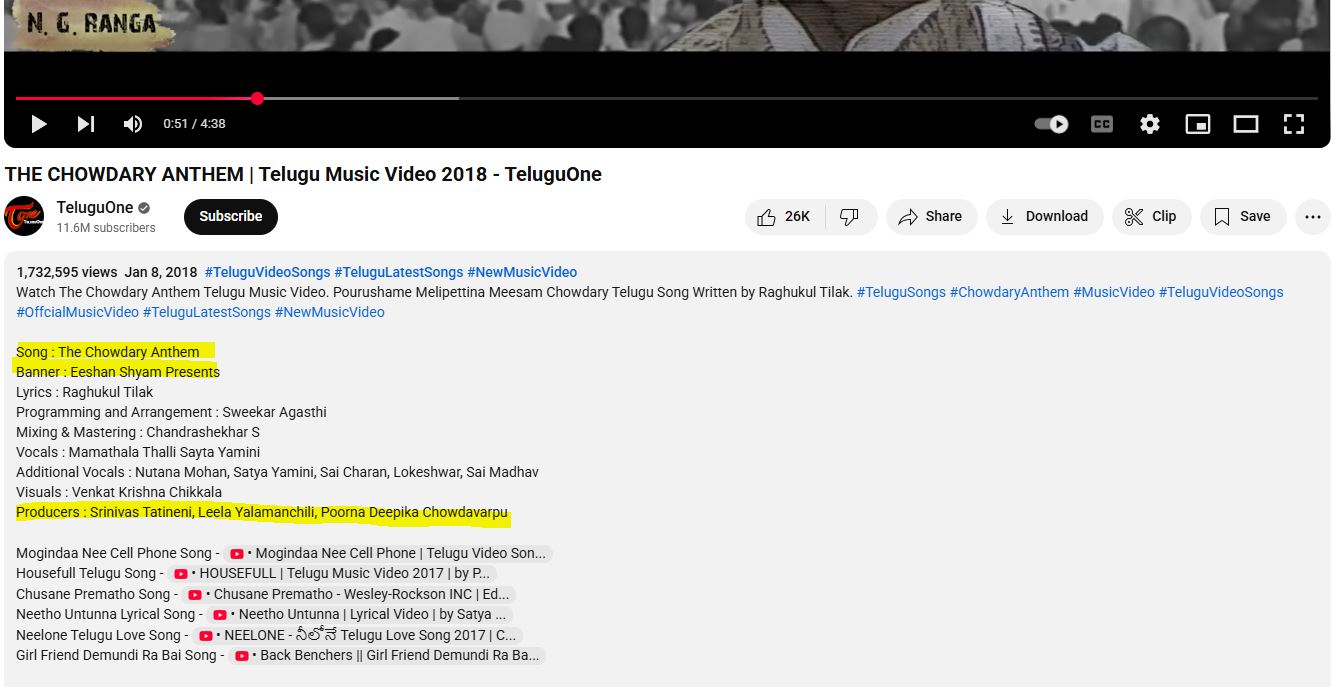Save video to a playlist
The image size is (1333, 687).
click(x=1242, y=217)
